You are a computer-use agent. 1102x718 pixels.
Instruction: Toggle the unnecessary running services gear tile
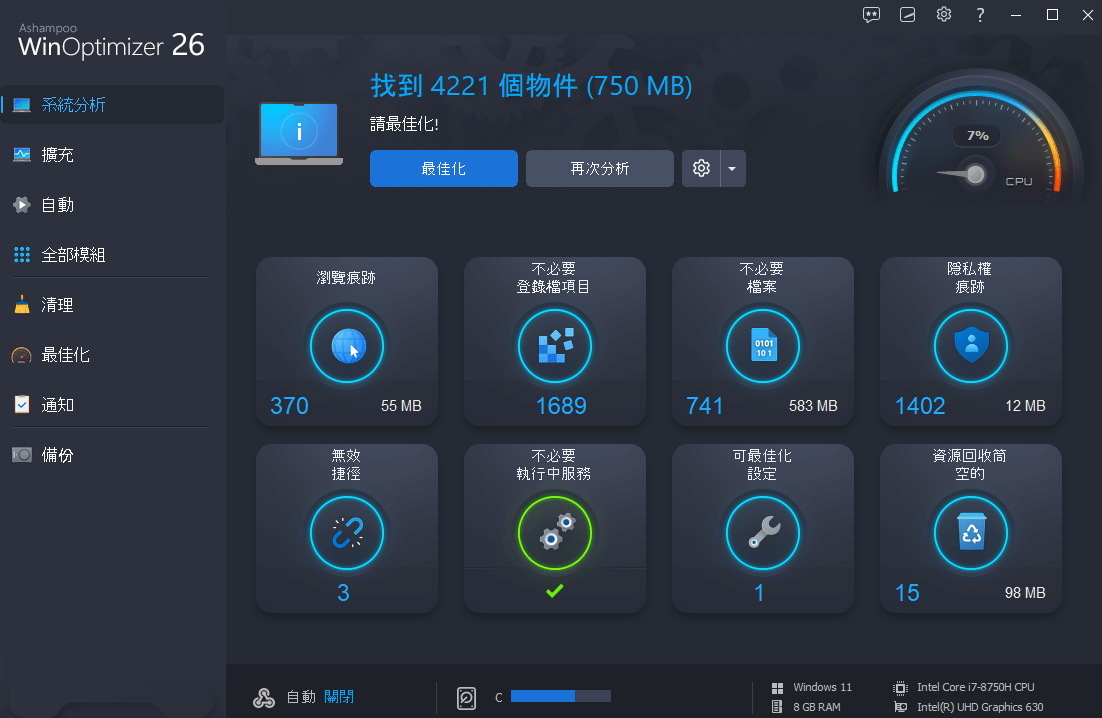click(x=555, y=534)
